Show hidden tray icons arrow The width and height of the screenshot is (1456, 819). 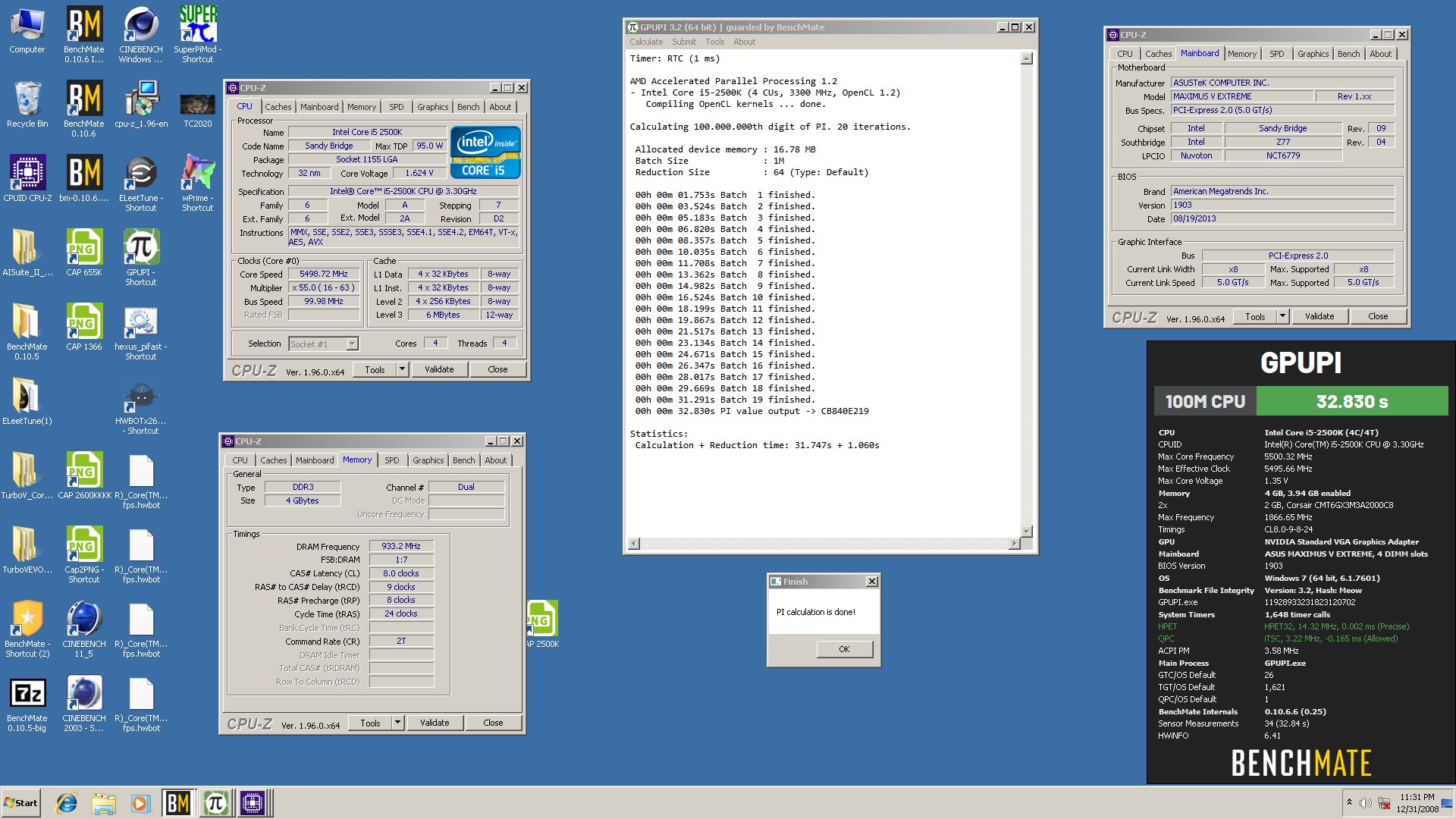[1349, 802]
